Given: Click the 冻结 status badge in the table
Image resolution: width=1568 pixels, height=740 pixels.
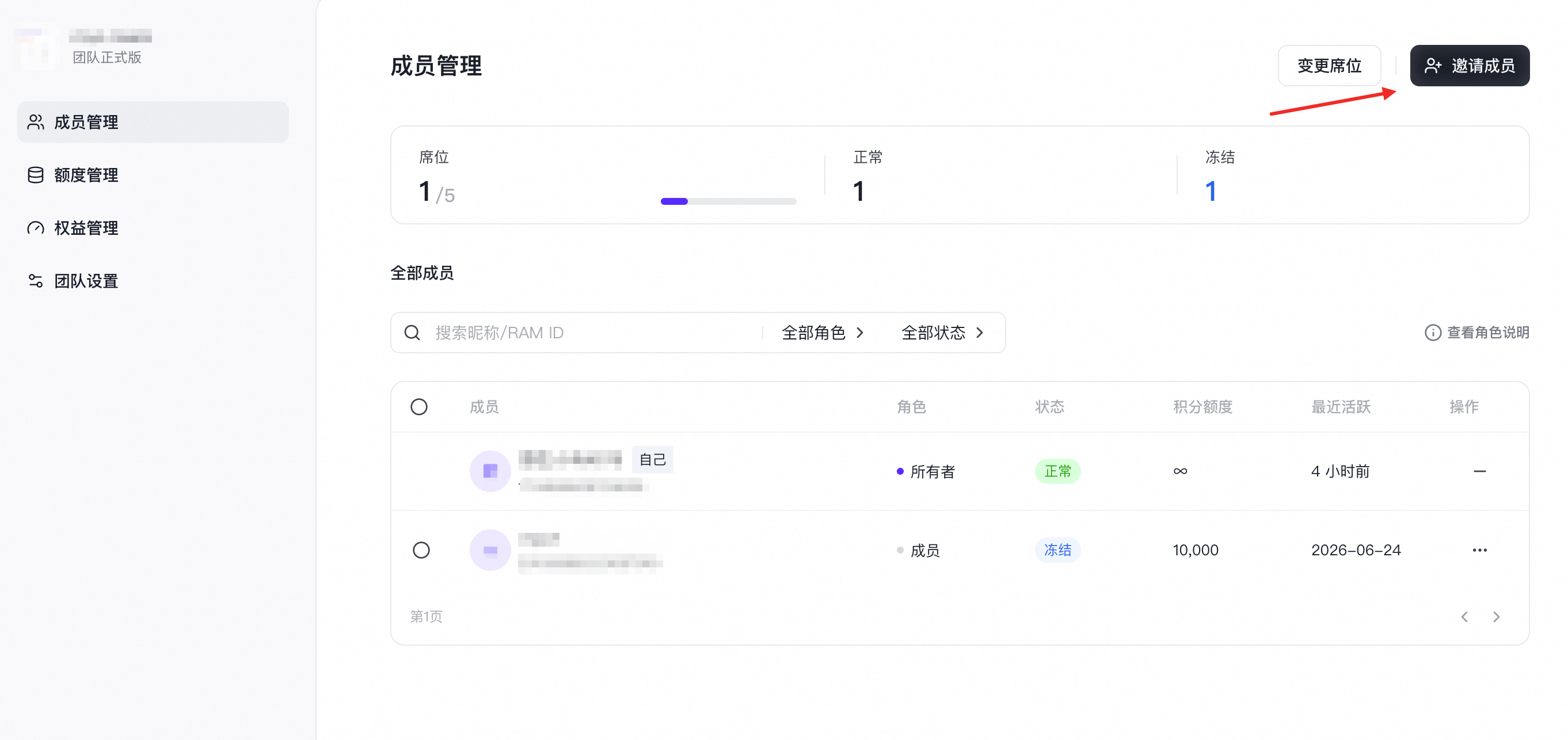Looking at the screenshot, I should click(1057, 550).
